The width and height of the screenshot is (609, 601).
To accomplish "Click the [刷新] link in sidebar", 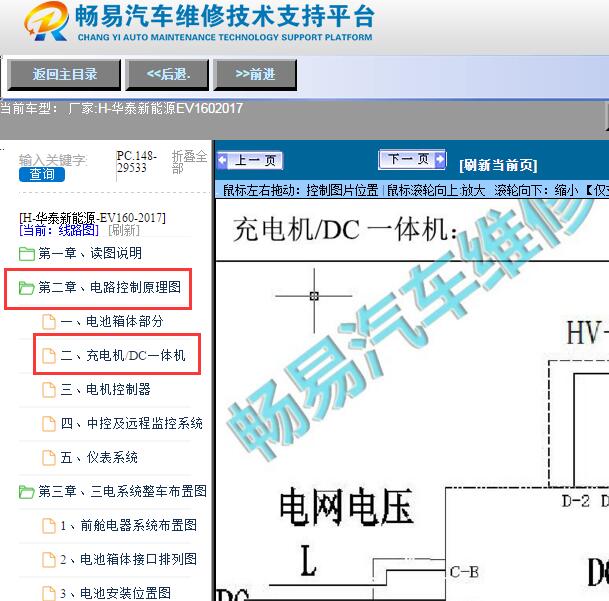I will [x=124, y=230].
